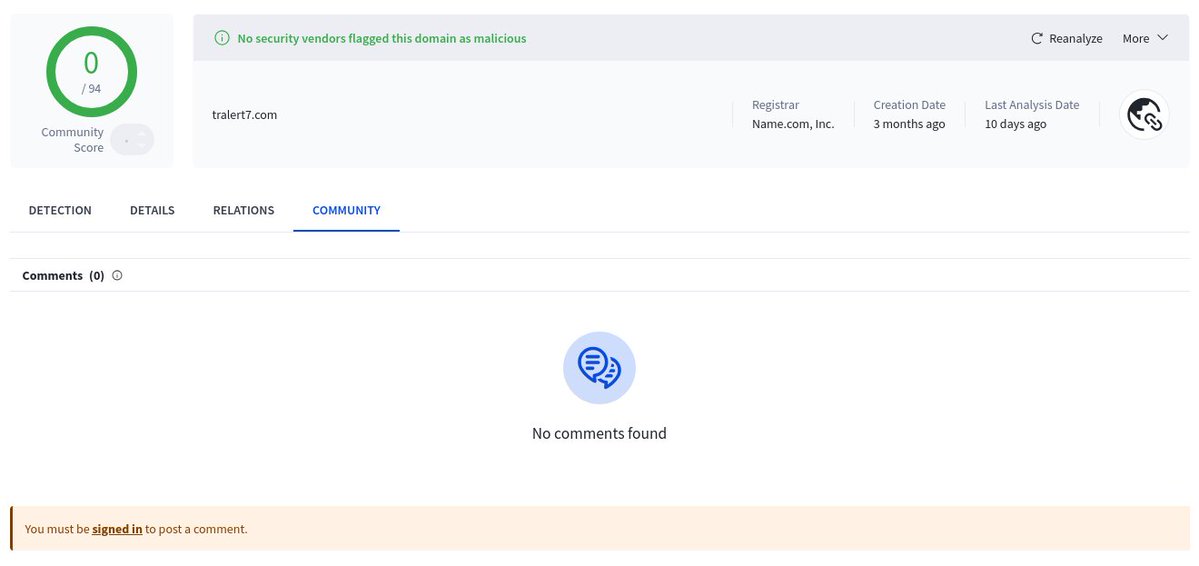Viewport: 1199px width, 566px height.
Task: Open the DETAILS tab
Action: pos(152,210)
